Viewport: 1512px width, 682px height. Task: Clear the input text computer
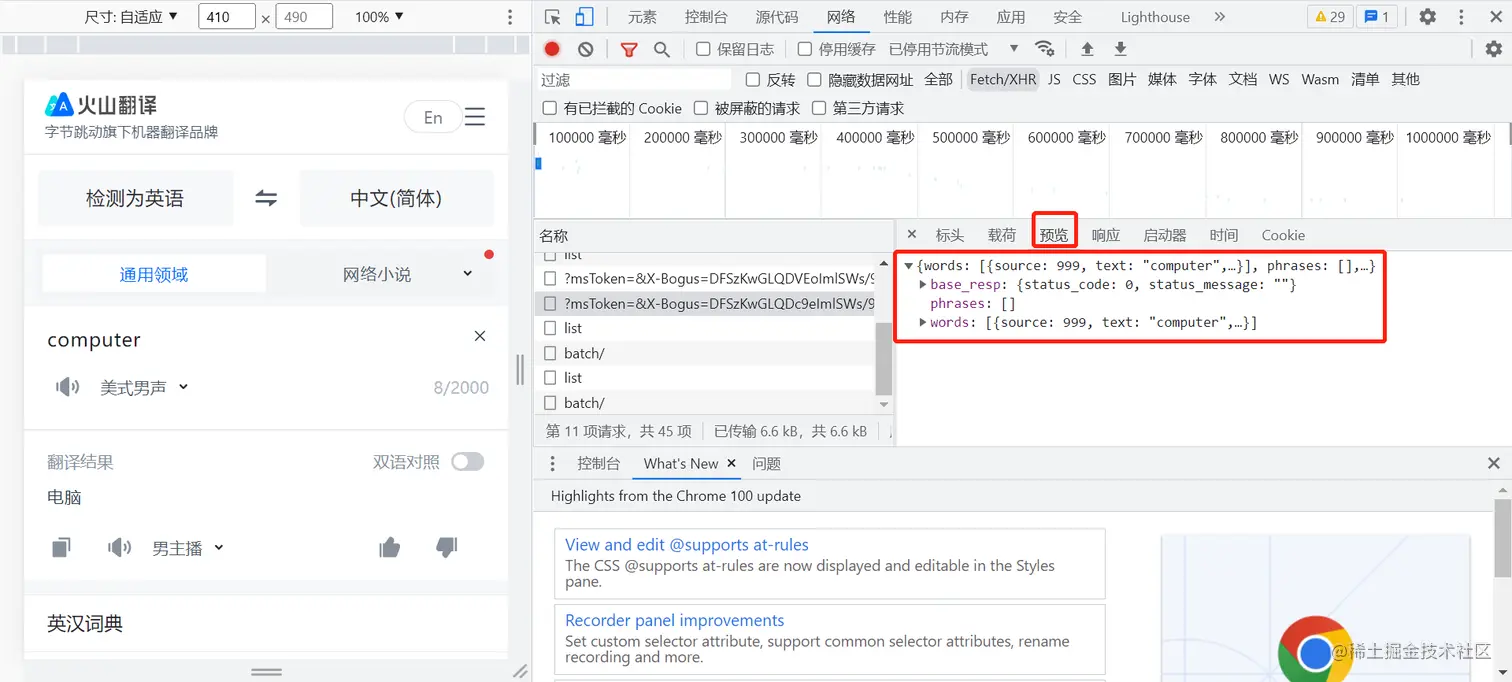[480, 336]
